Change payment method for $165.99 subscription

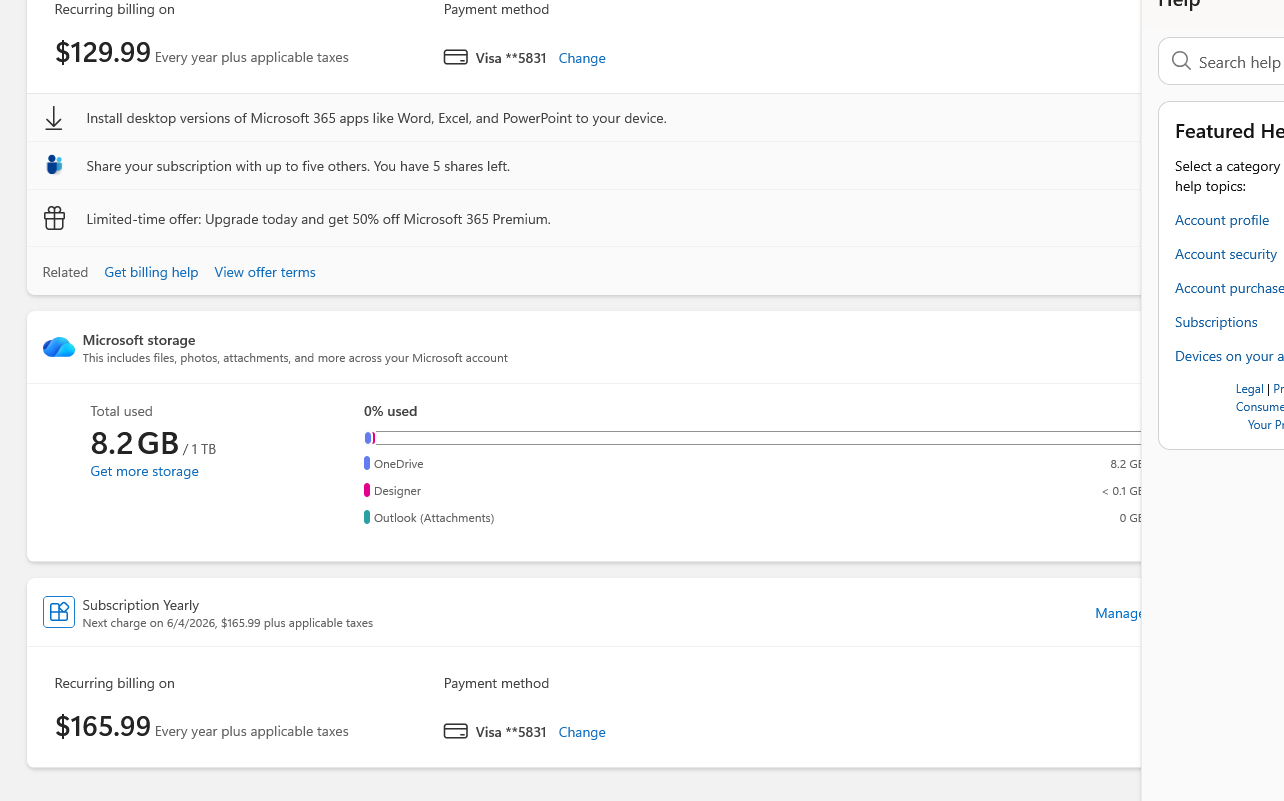coord(582,732)
